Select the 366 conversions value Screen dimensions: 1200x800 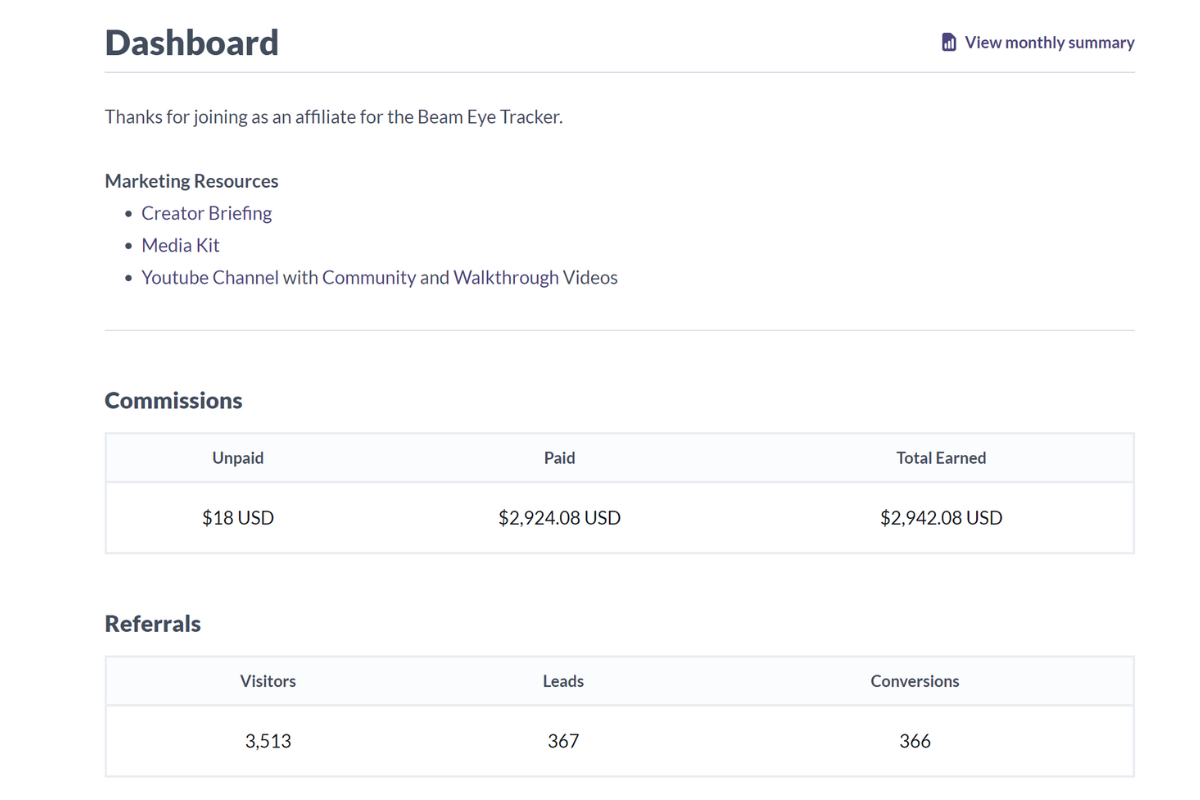(x=915, y=741)
